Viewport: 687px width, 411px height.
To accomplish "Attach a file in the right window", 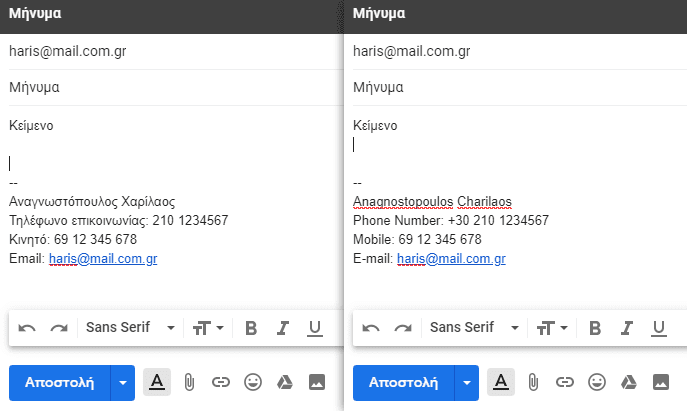I will coord(533,383).
